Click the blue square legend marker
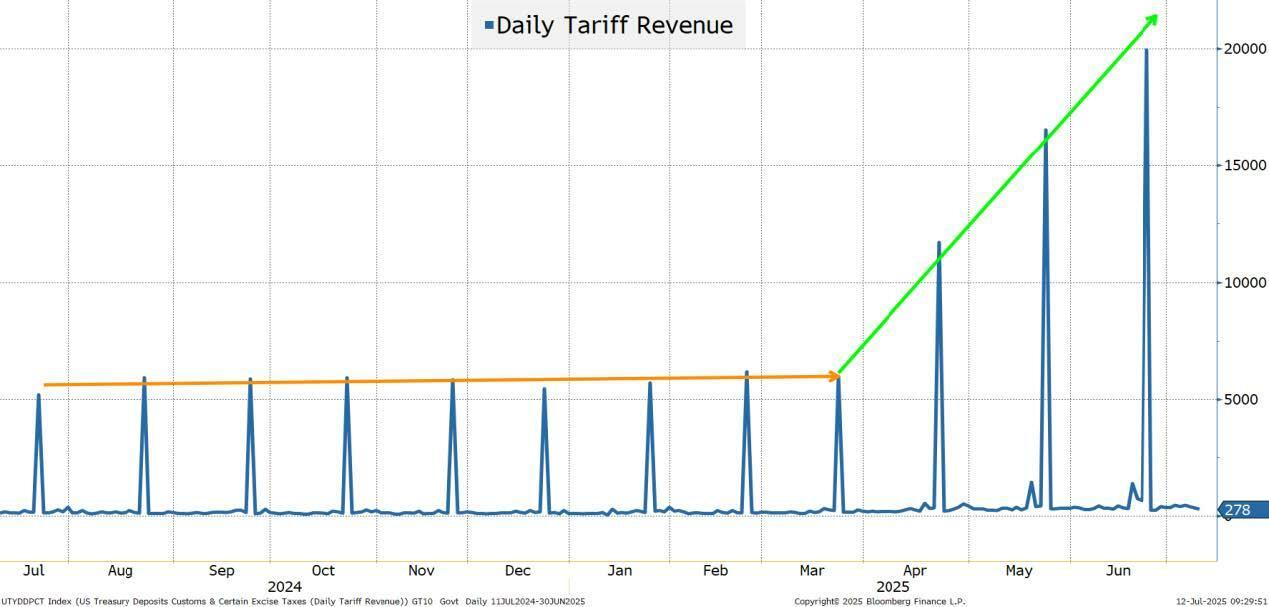The height and width of the screenshot is (607, 1269). [489, 25]
